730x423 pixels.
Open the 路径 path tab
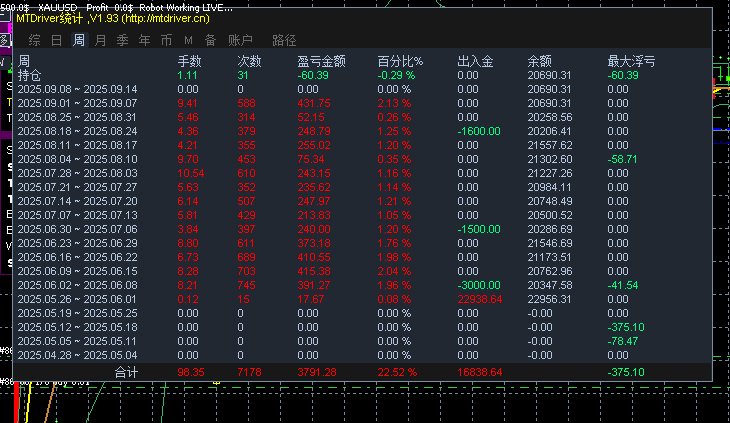[284, 40]
